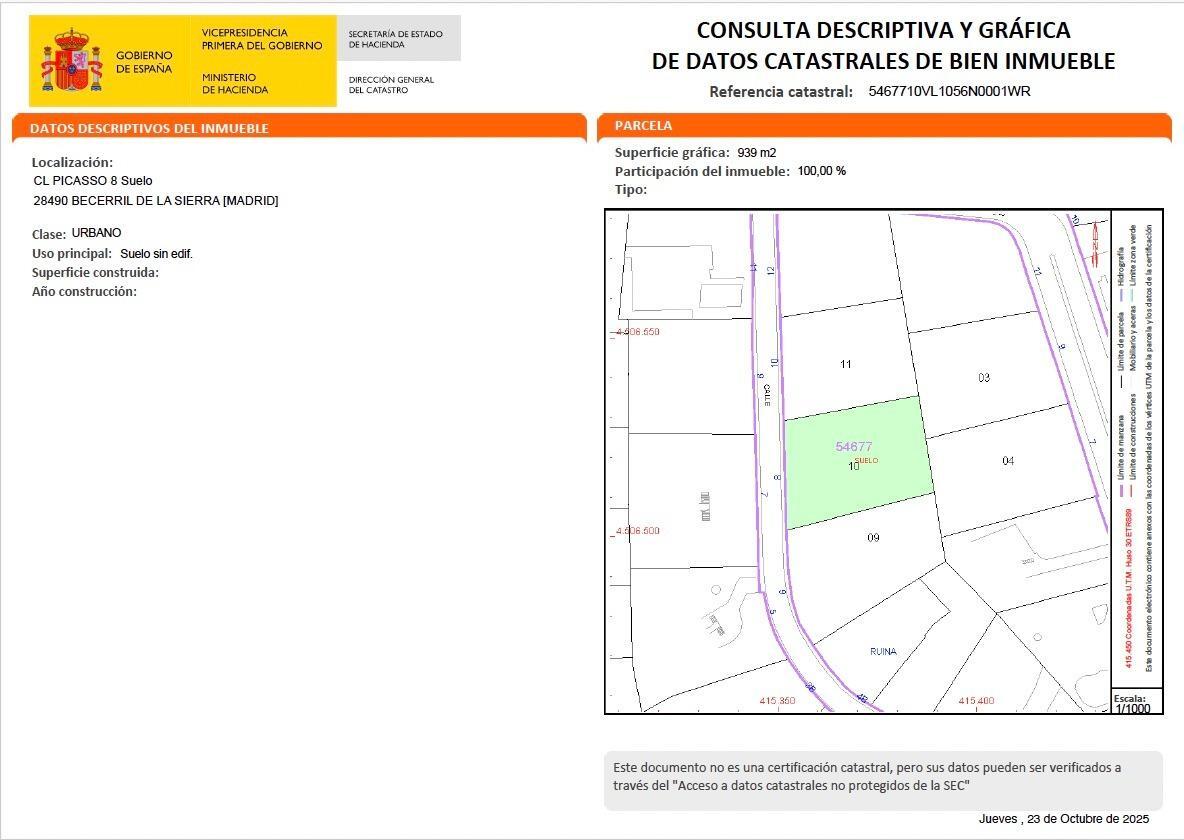
Task: Click cadastral reference 5467710VL1056N0001WR
Action: pos(949,91)
